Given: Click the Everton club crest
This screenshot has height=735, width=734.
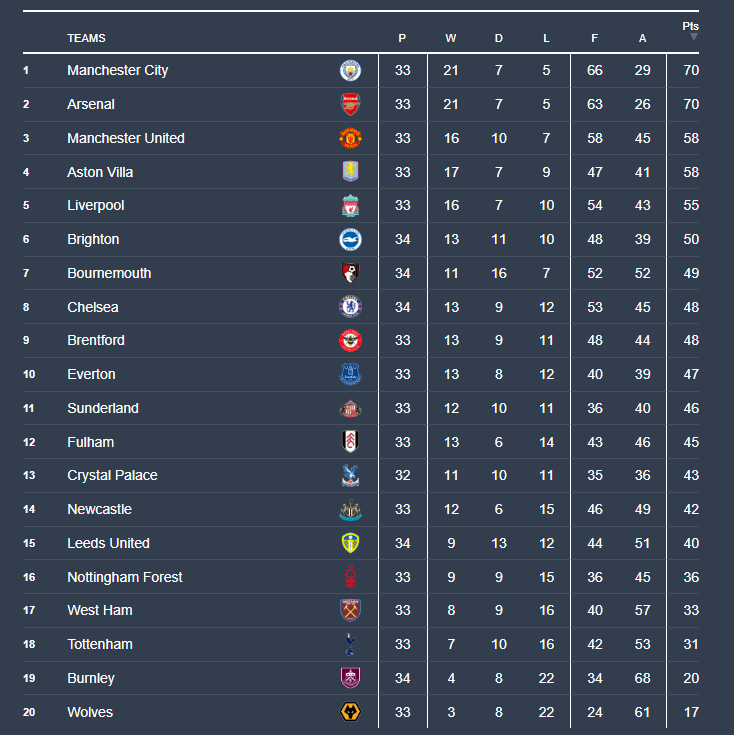Looking at the screenshot, I should 350,374.
